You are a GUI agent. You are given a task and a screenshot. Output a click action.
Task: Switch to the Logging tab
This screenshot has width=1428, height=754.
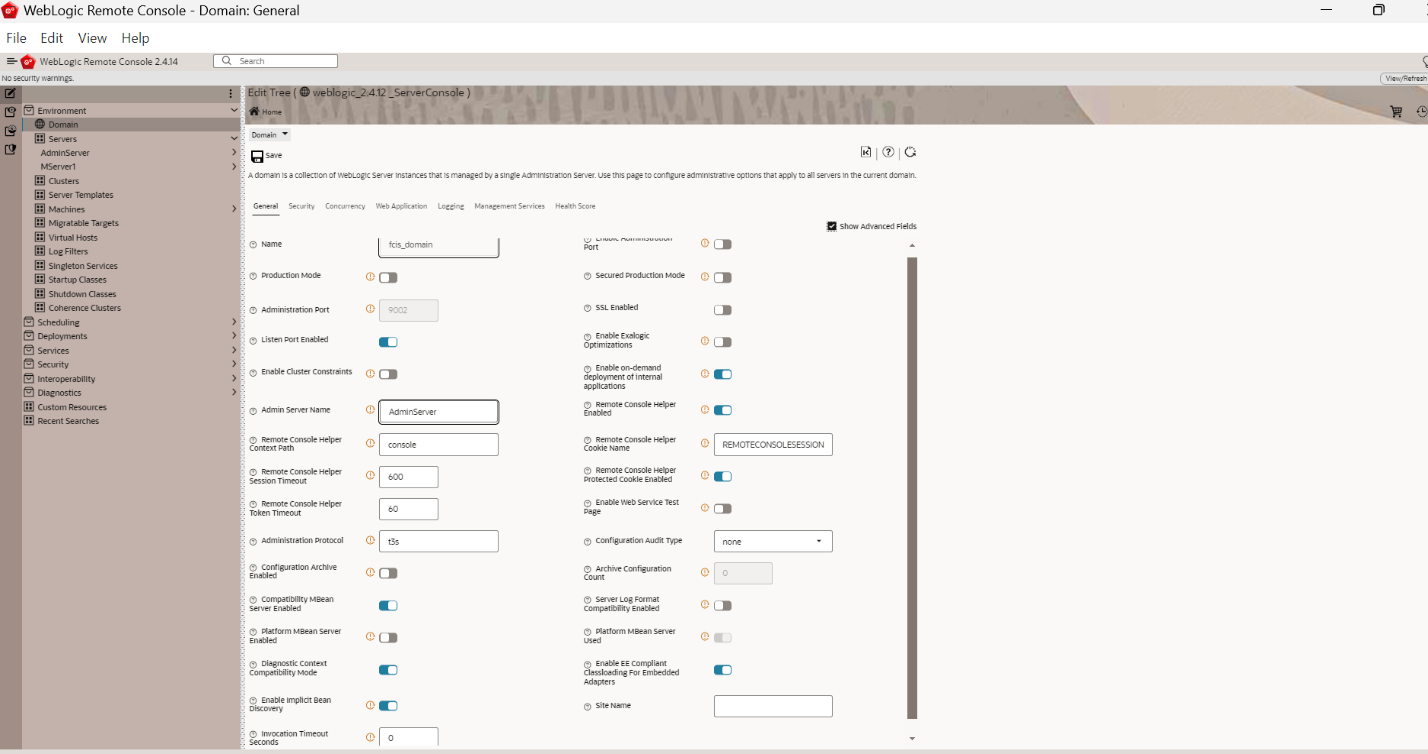(x=451, y=206)
